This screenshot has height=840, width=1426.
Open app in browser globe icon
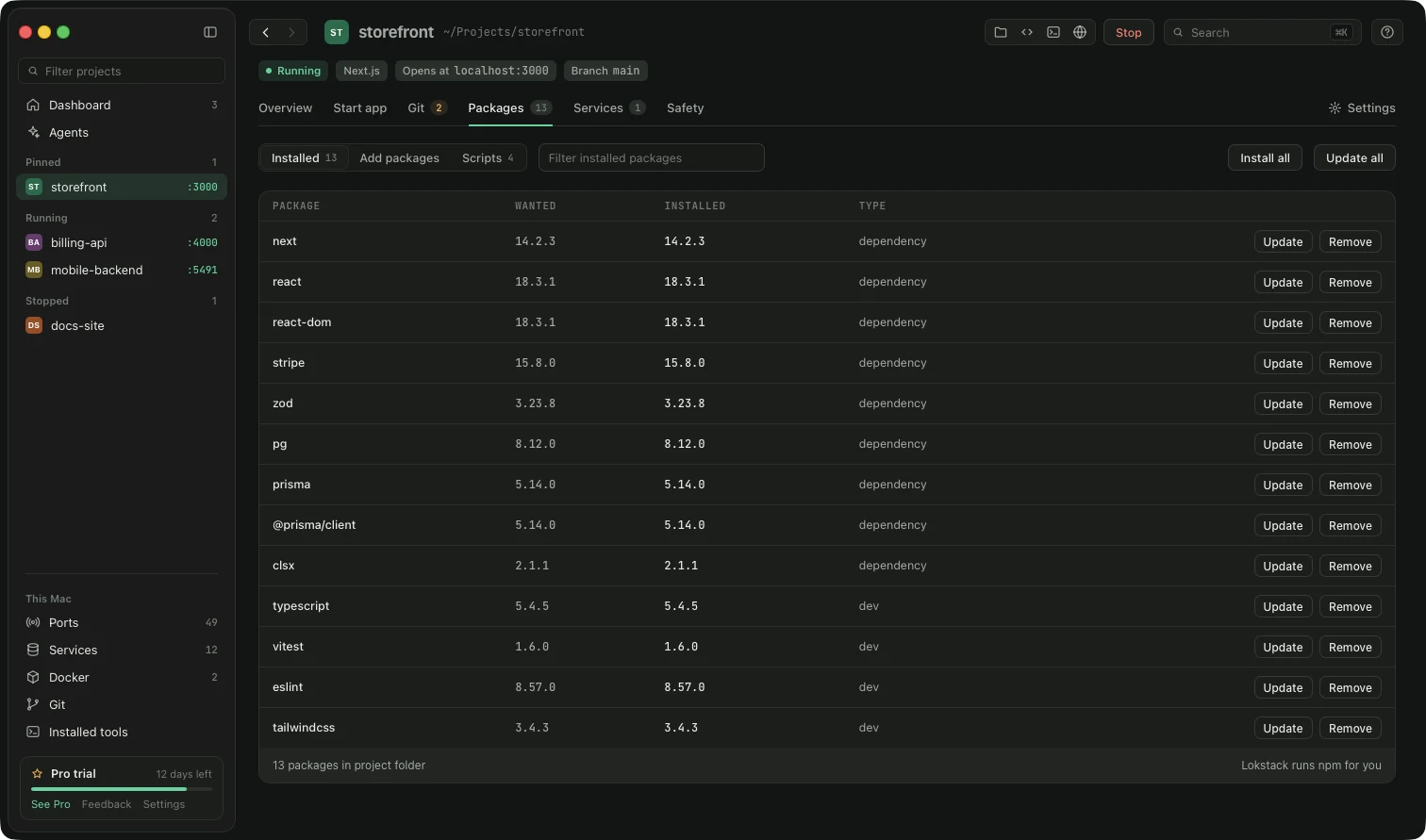(x=1080, y=32)
